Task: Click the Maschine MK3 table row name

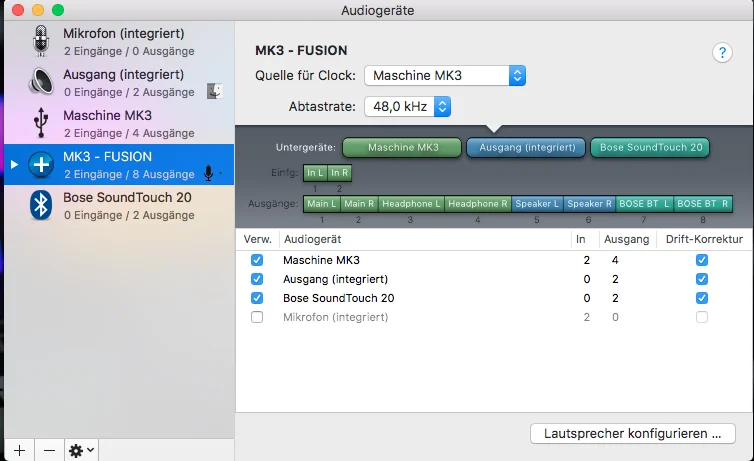Action: 321,260
